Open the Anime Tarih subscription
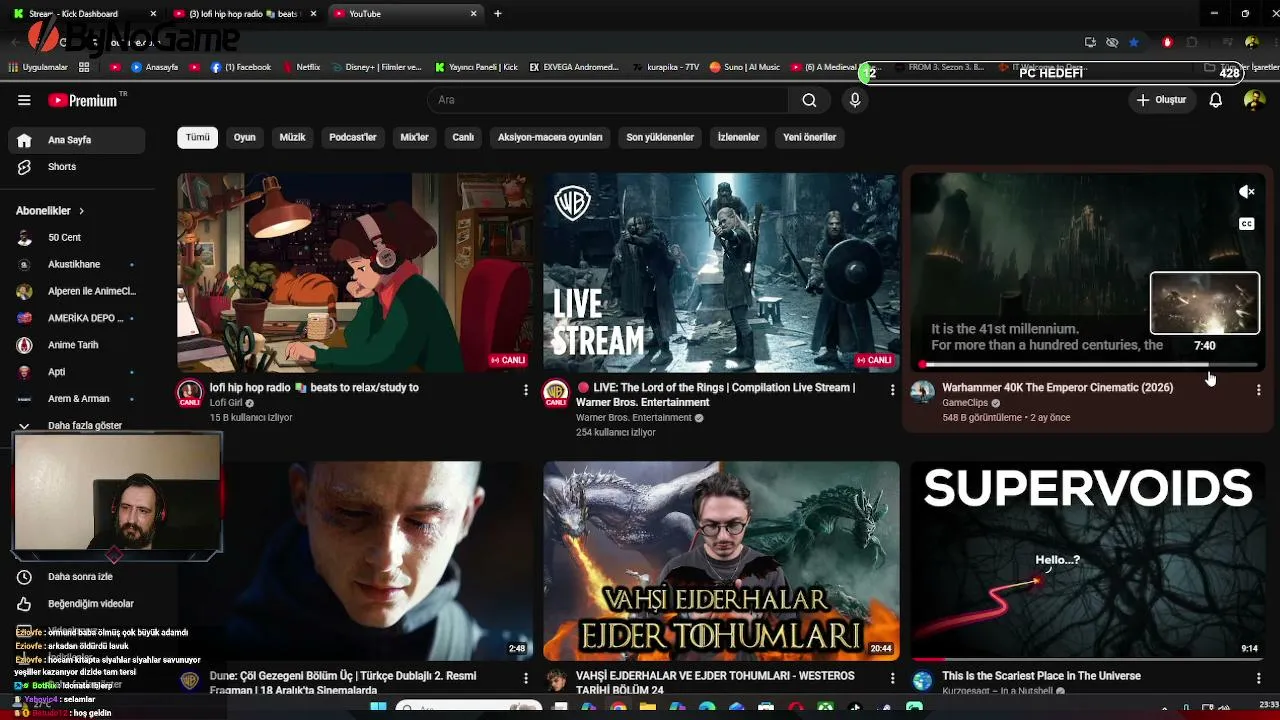The height and width of the screenshot is (720, 1280). pos(77,345)
